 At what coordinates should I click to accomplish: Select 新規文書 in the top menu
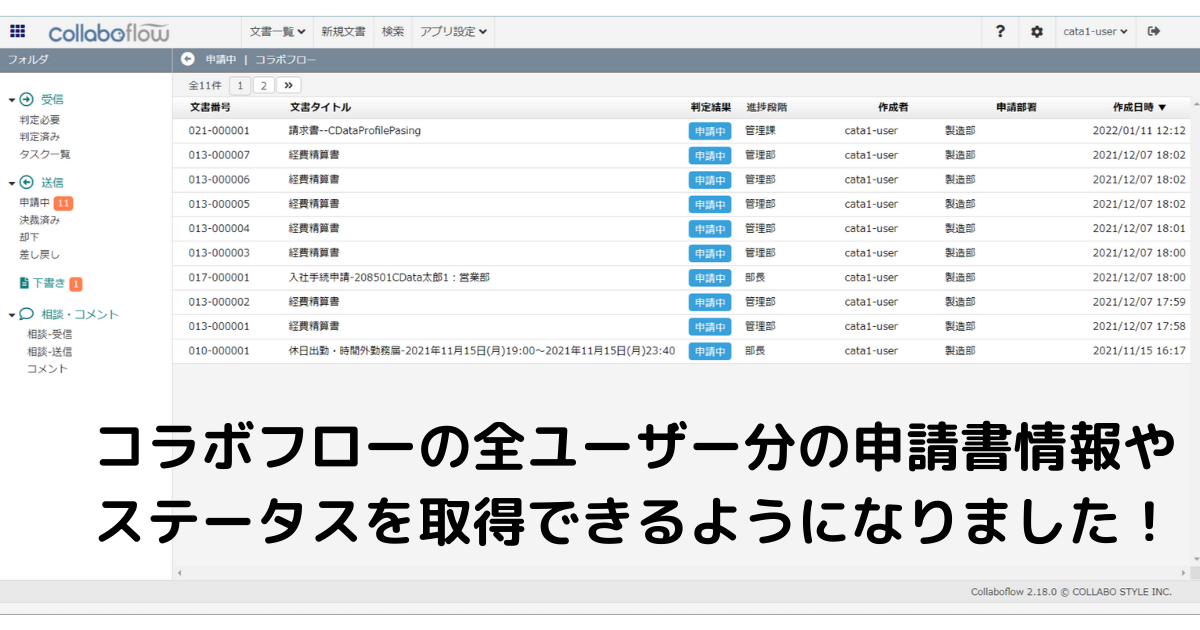click(343, 31)
